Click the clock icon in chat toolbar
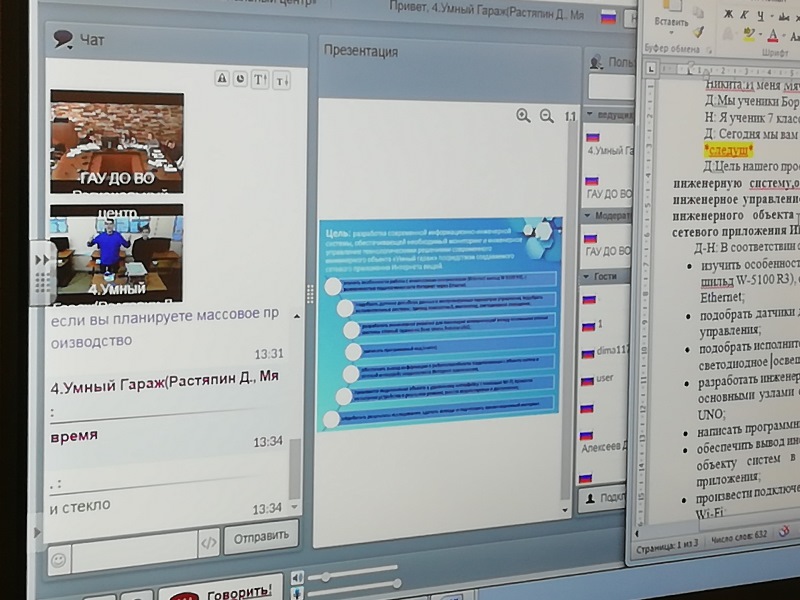The image size is (800, 600). pyautogui.click(x=240, y=78)
